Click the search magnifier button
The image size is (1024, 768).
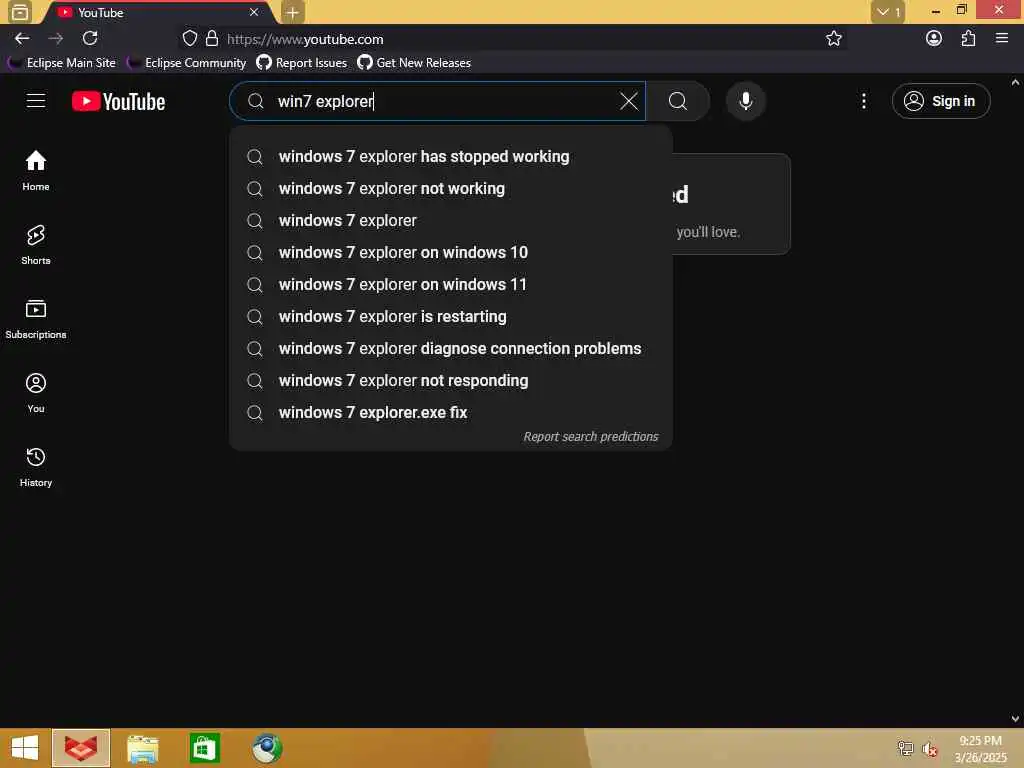point(678,101)
